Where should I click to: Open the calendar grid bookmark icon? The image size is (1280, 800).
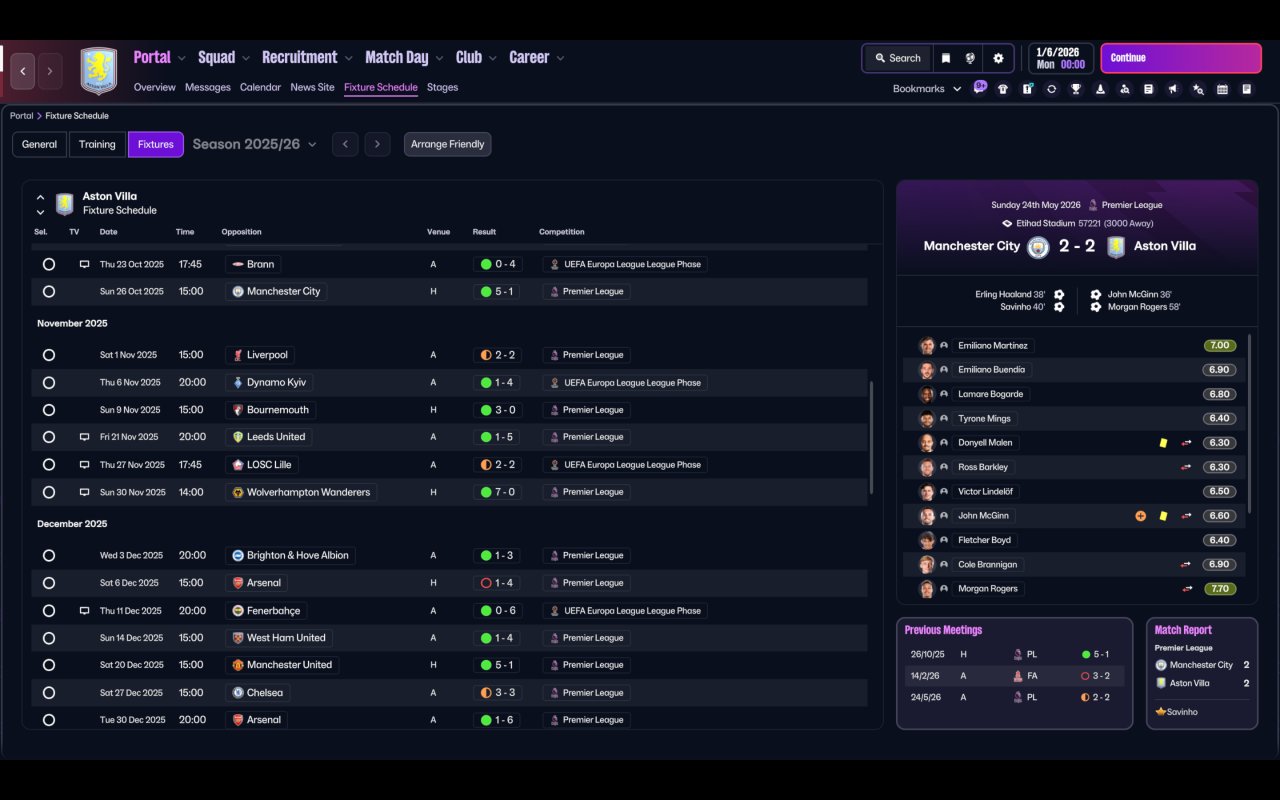1222,89
